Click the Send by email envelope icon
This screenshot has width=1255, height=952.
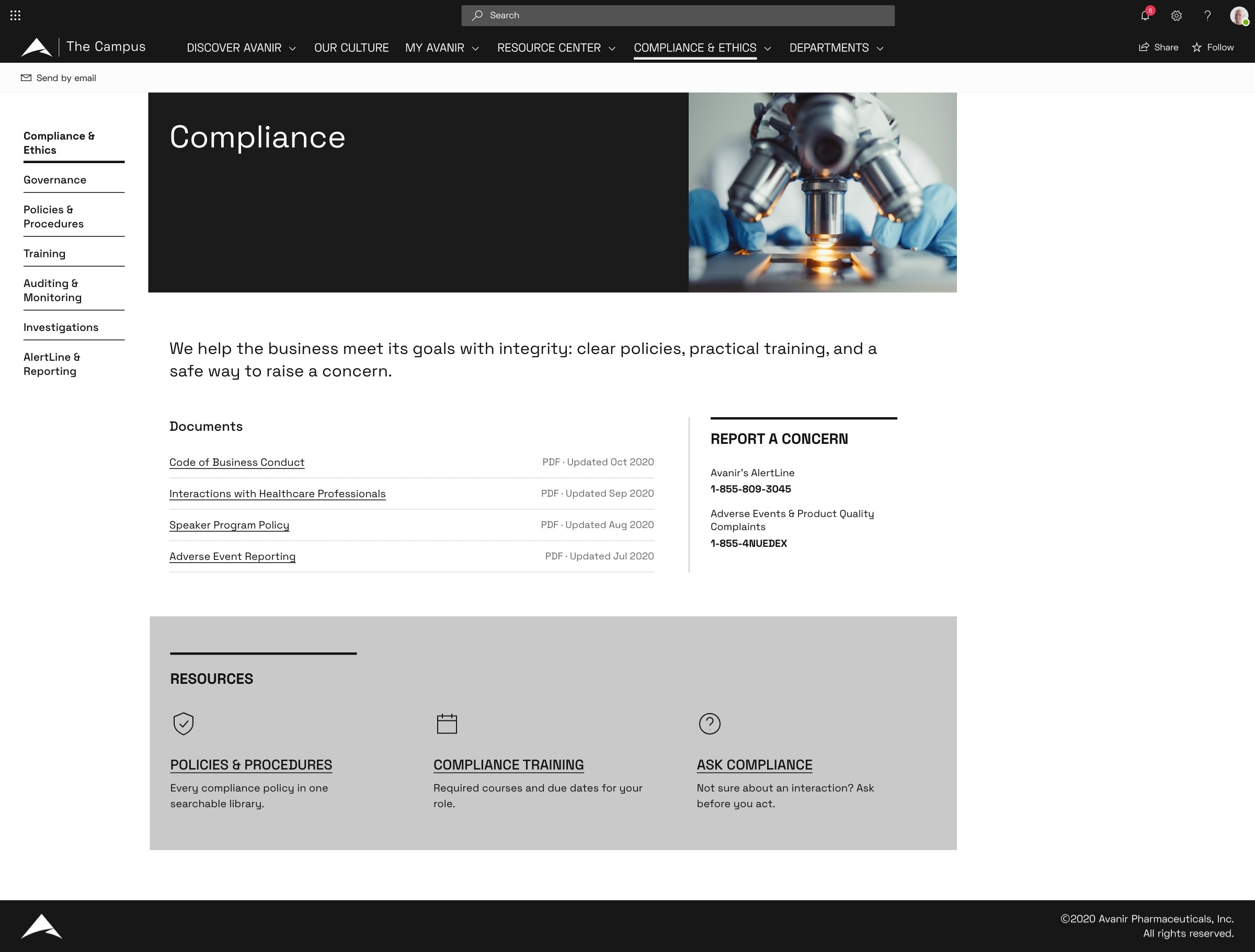coord(26,78)
